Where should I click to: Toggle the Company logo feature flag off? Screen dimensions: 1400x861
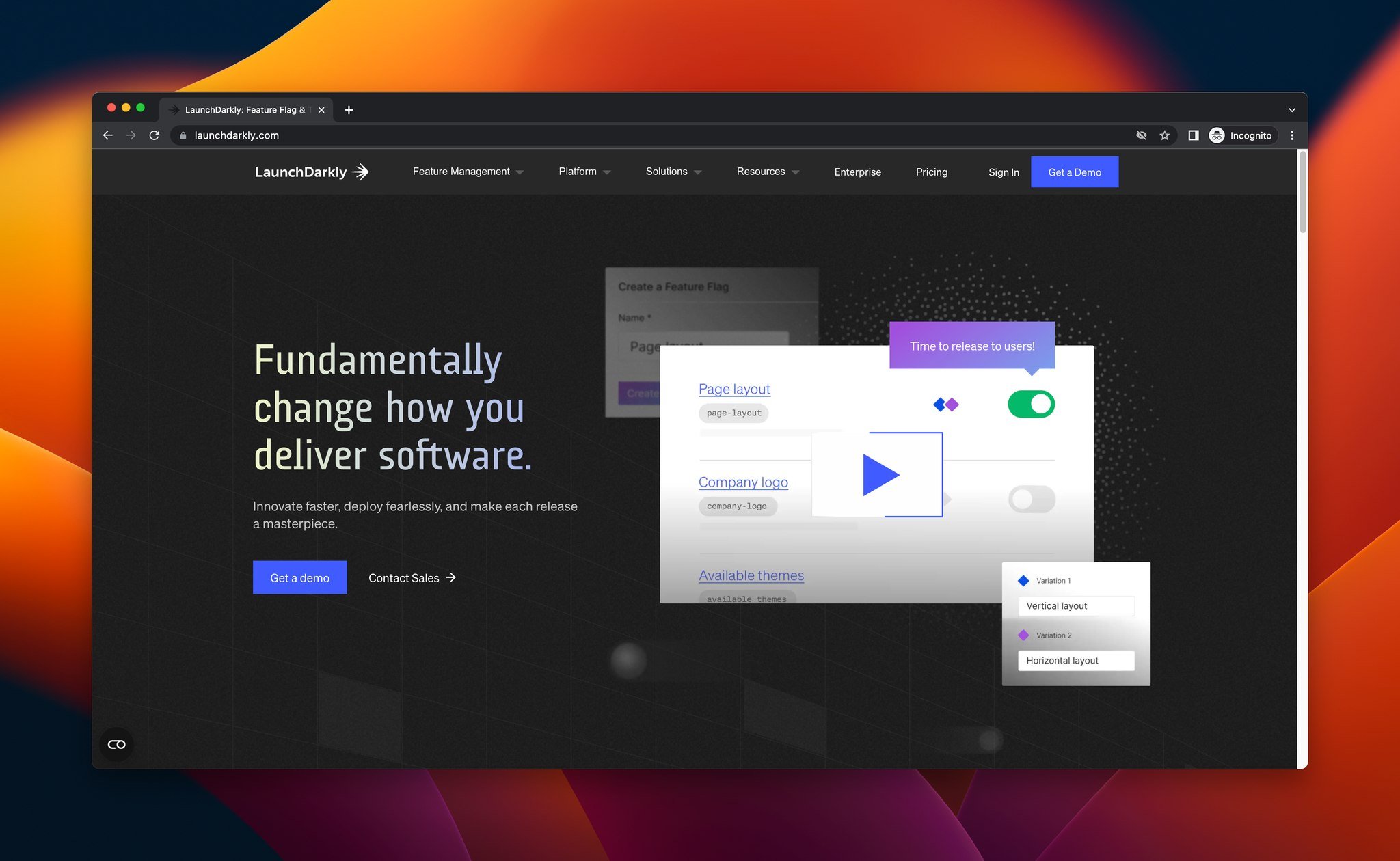pos(1030,498)
